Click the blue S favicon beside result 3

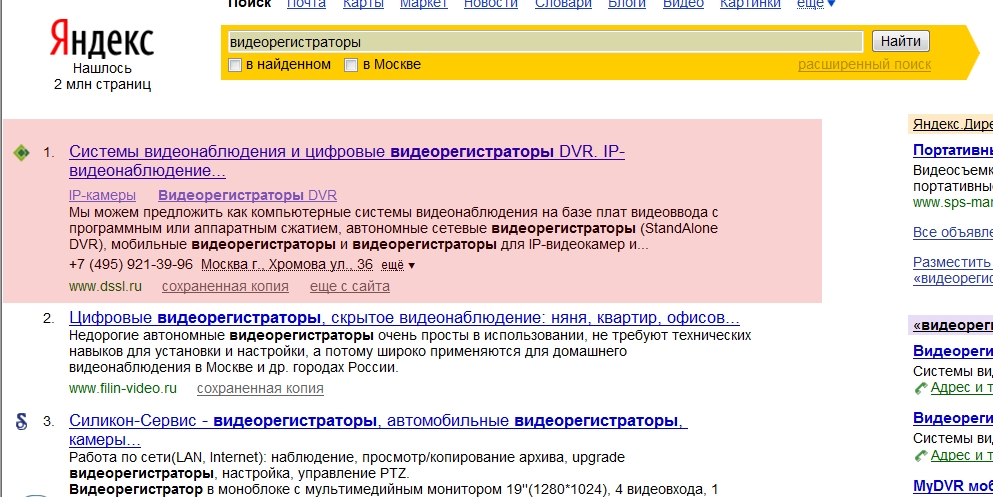click(x=22, y=422)
